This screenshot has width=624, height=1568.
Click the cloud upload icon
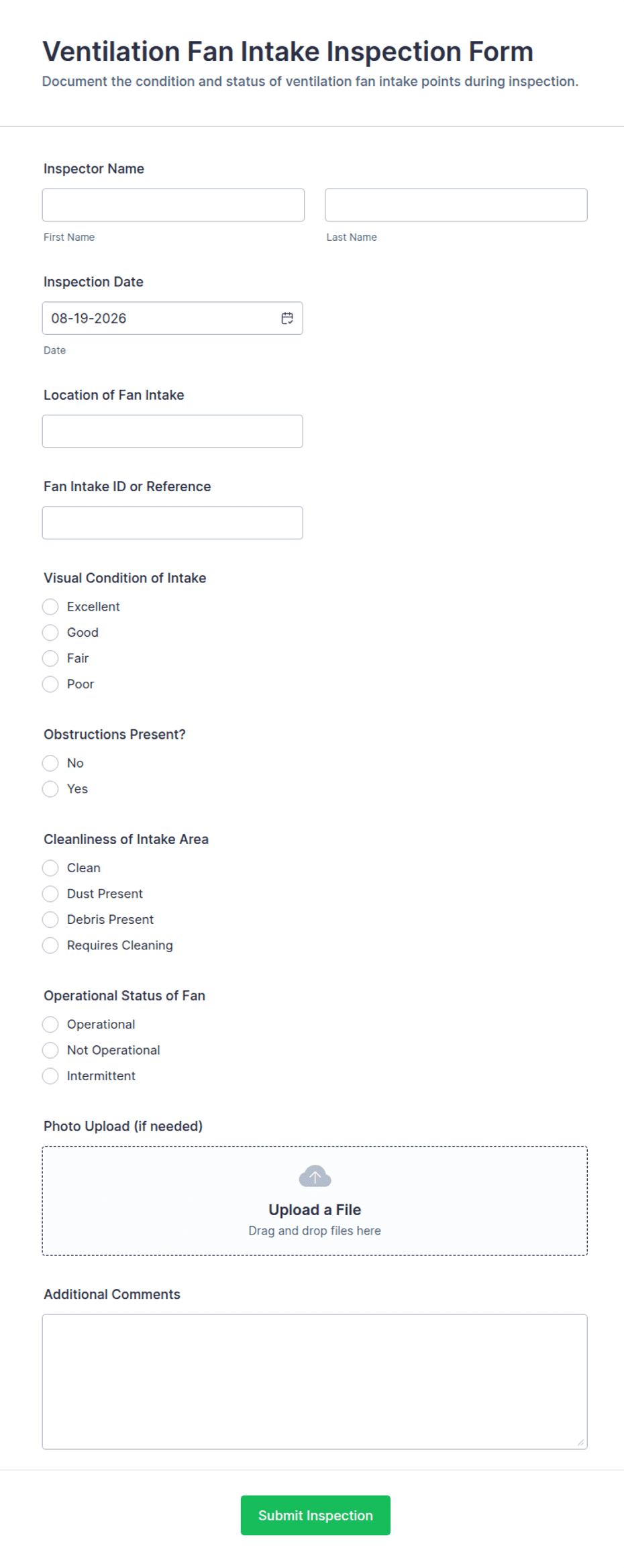click(x=315, y=1176)
